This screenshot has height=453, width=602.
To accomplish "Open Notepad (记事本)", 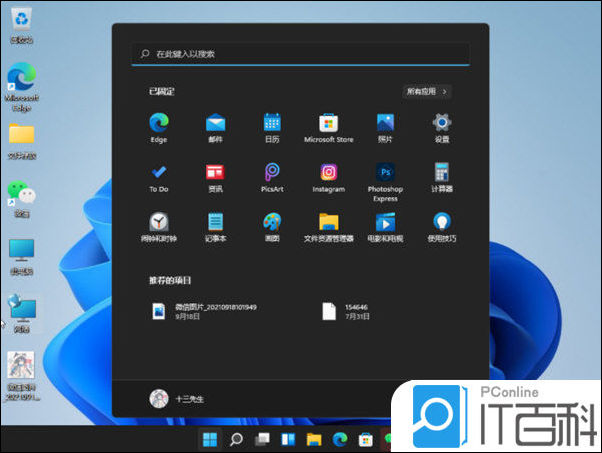I will (215, 227).
